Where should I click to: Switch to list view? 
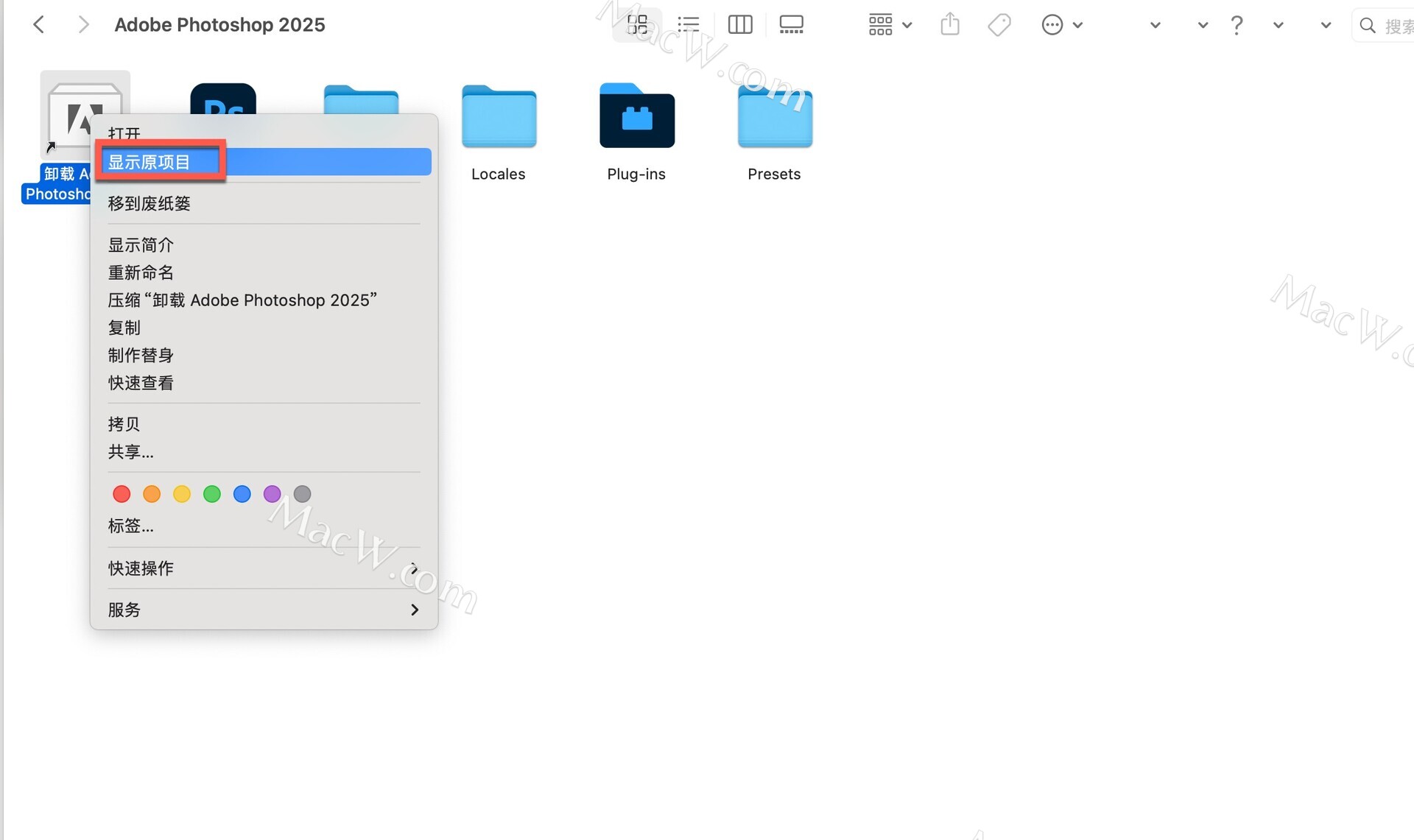688,25
